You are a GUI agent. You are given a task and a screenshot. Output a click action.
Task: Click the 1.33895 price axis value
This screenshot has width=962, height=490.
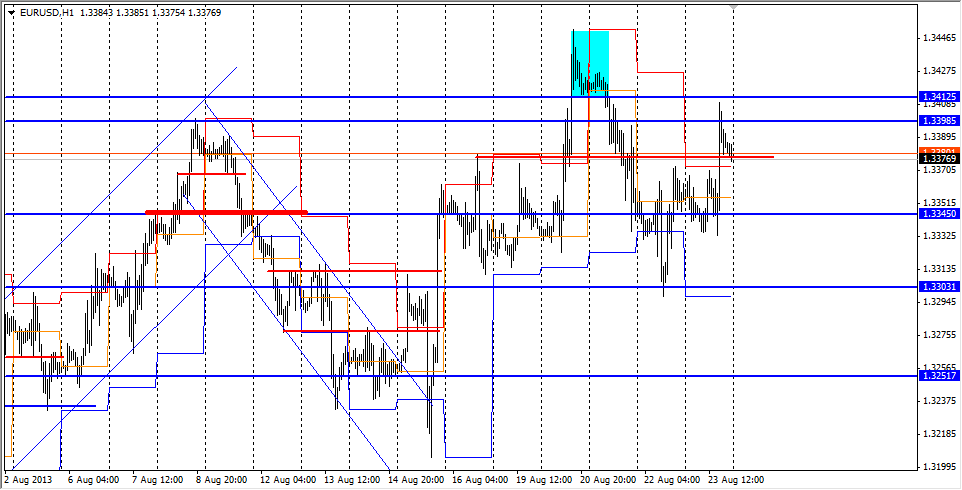(x=939, y=137)
